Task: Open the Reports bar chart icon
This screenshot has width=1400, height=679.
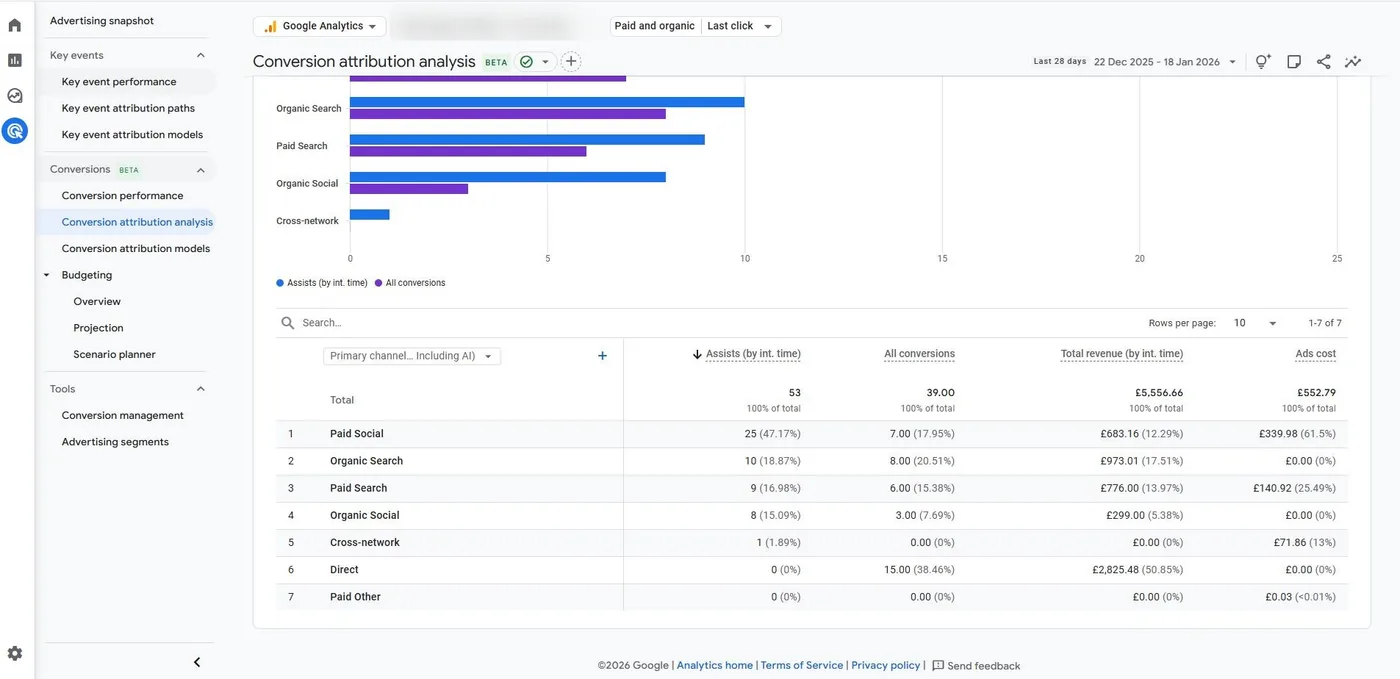Action: 14,60
